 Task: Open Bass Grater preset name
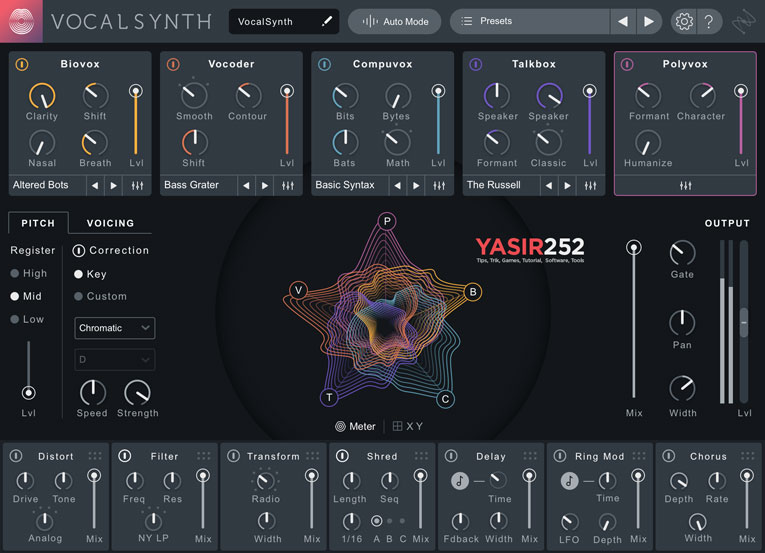click(x=191, y=185)
